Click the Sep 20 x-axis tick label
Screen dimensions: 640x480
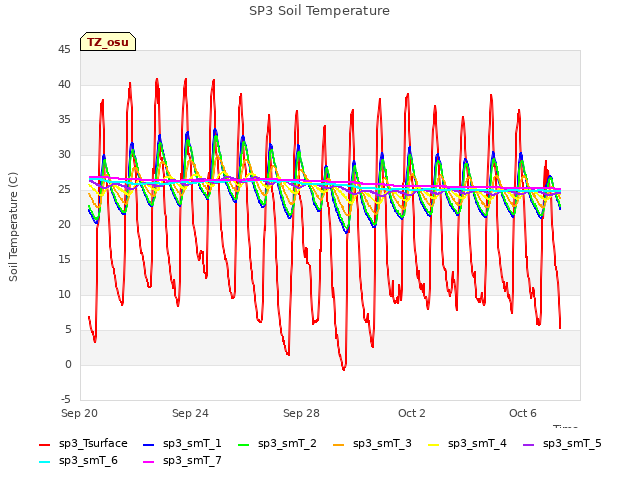click(80, 413)
